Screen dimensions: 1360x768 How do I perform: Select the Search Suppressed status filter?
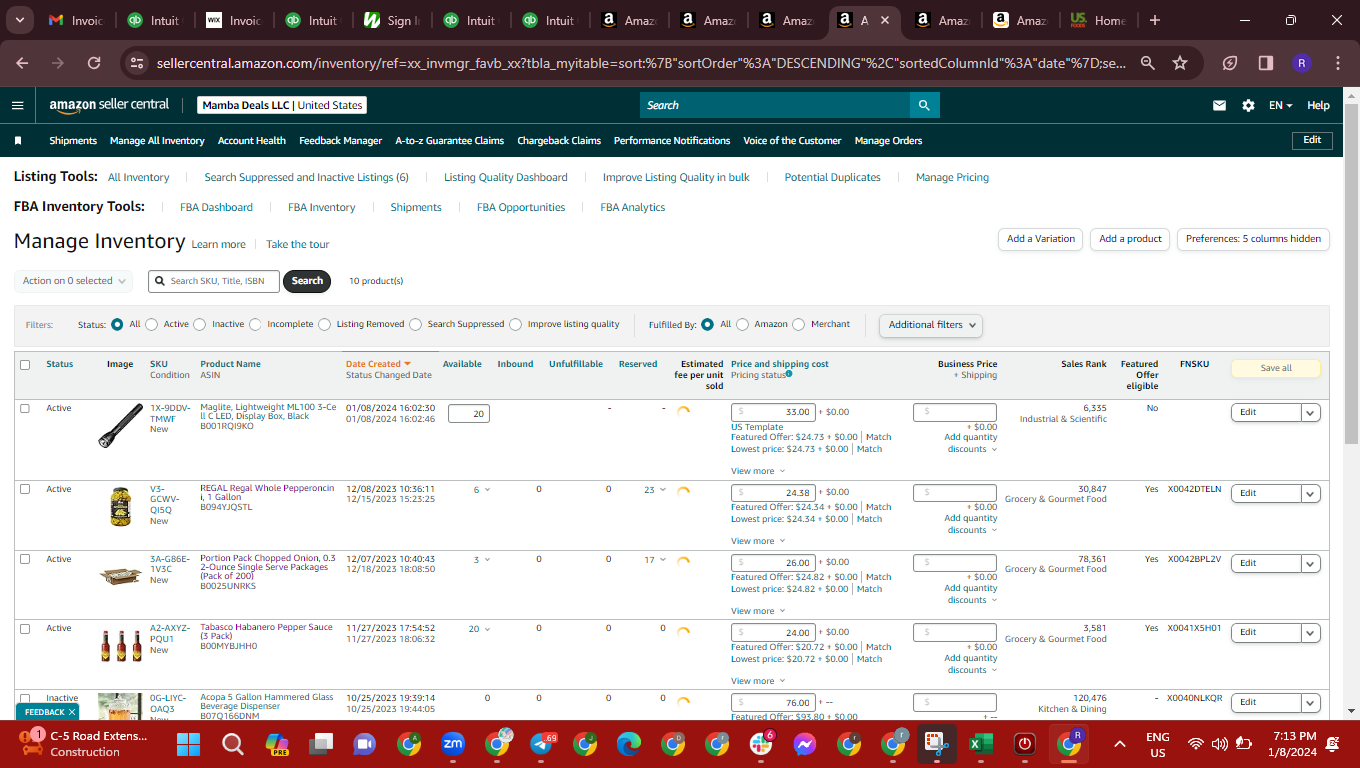click(x=415, y=324)
